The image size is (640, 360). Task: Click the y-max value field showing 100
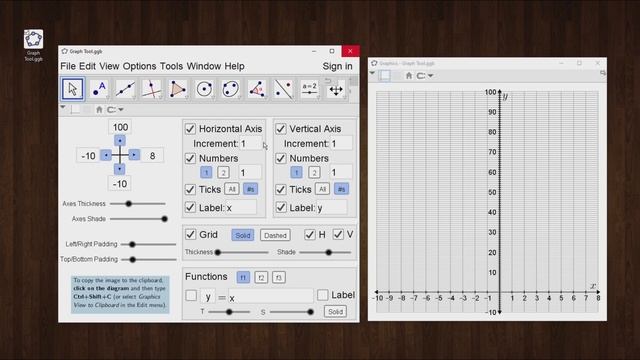pos(120,127)
